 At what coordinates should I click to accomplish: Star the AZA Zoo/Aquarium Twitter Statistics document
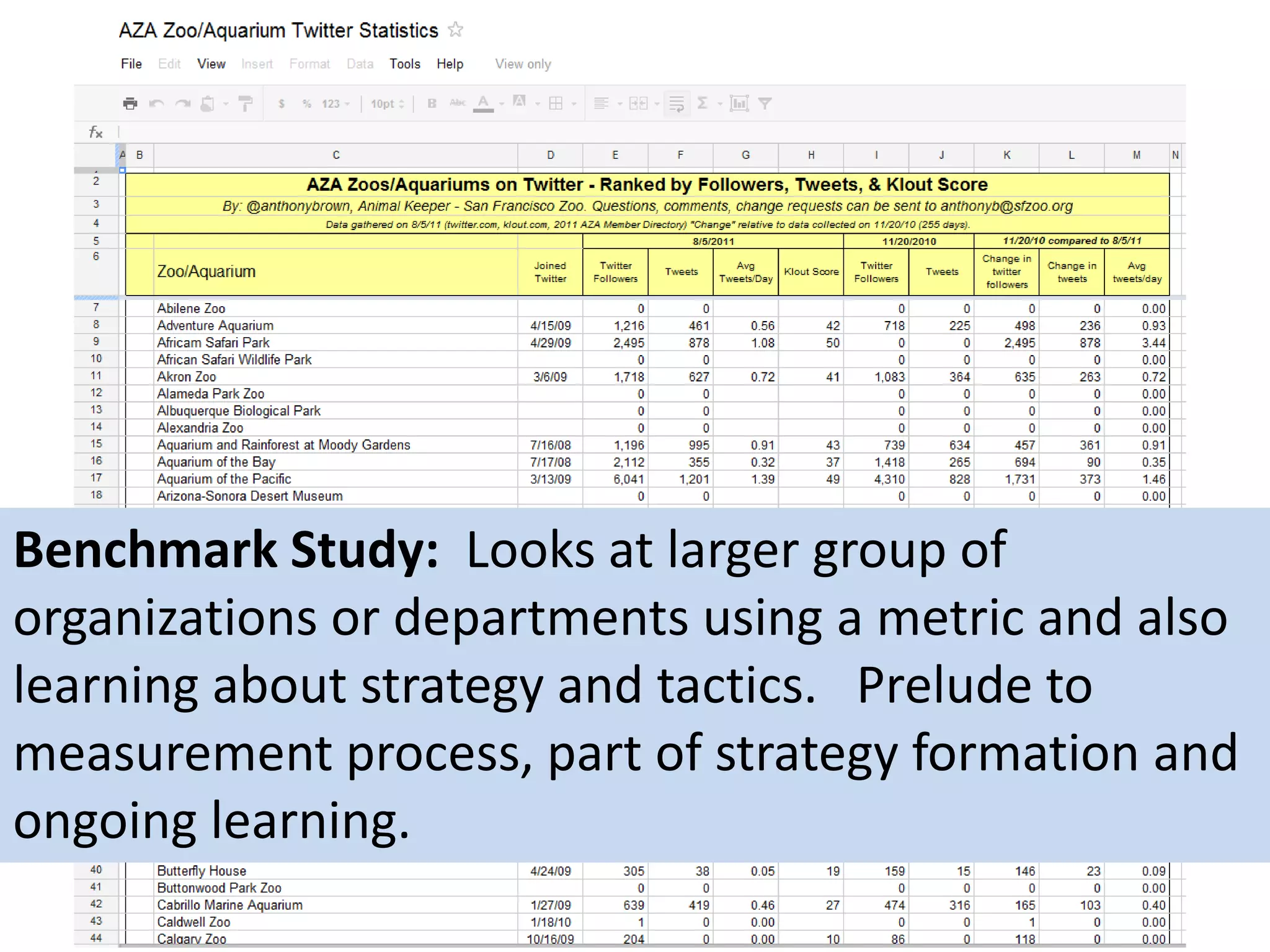coord(456,29)
